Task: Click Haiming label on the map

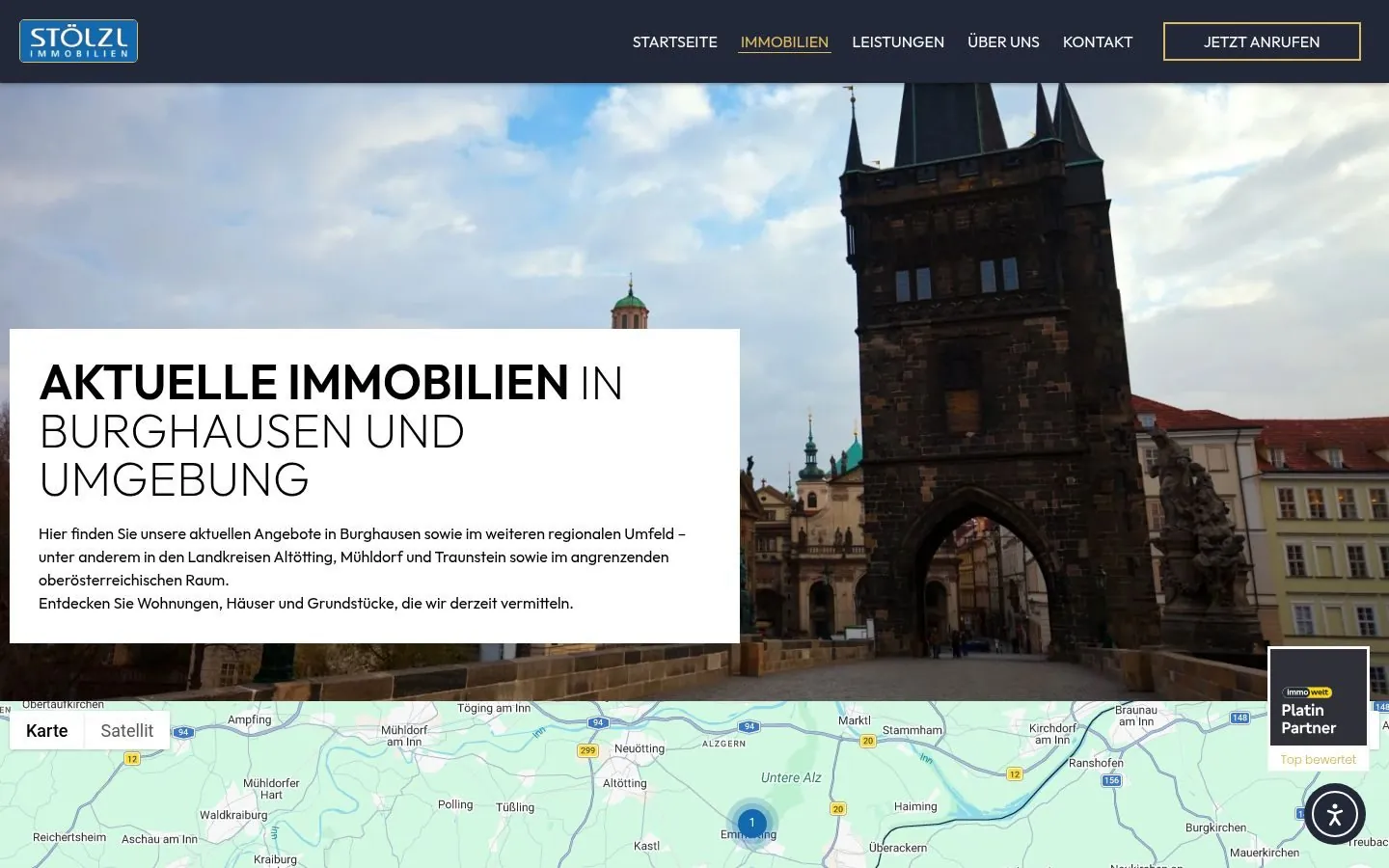Action: coord(915,806)
